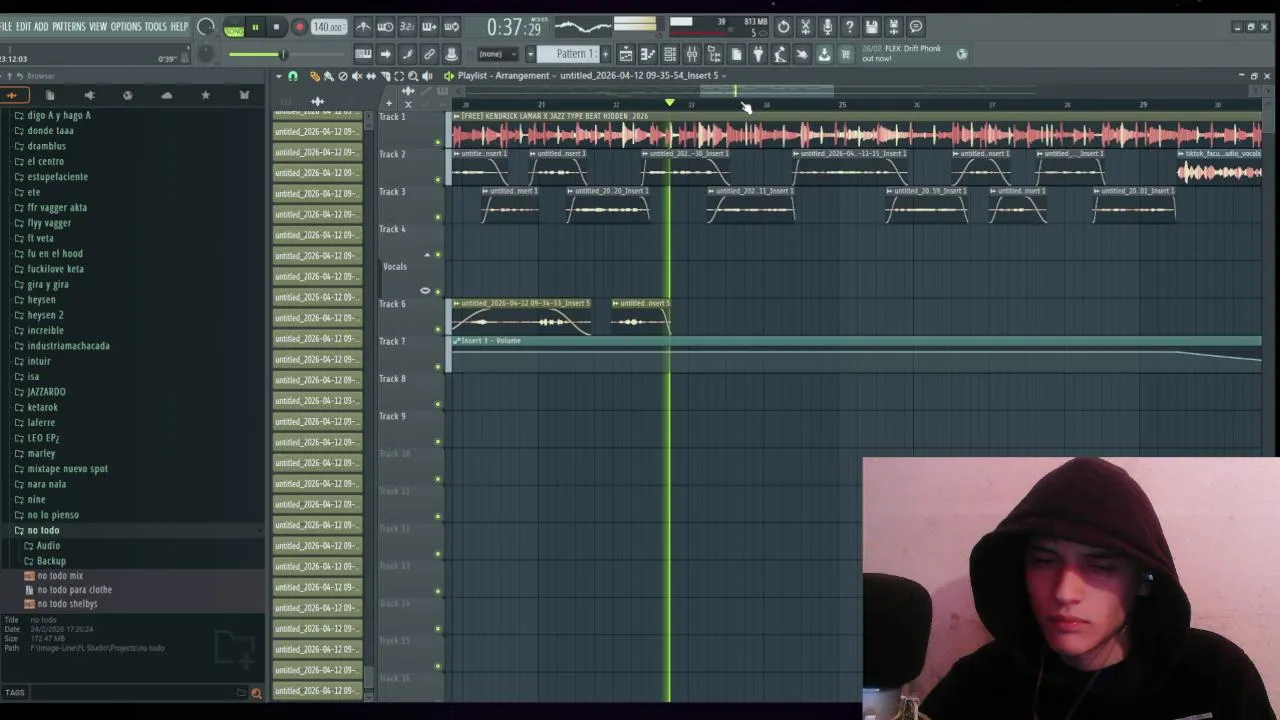Click the 140 tempo field
1280x720 pixels.
tap(328, 27)
